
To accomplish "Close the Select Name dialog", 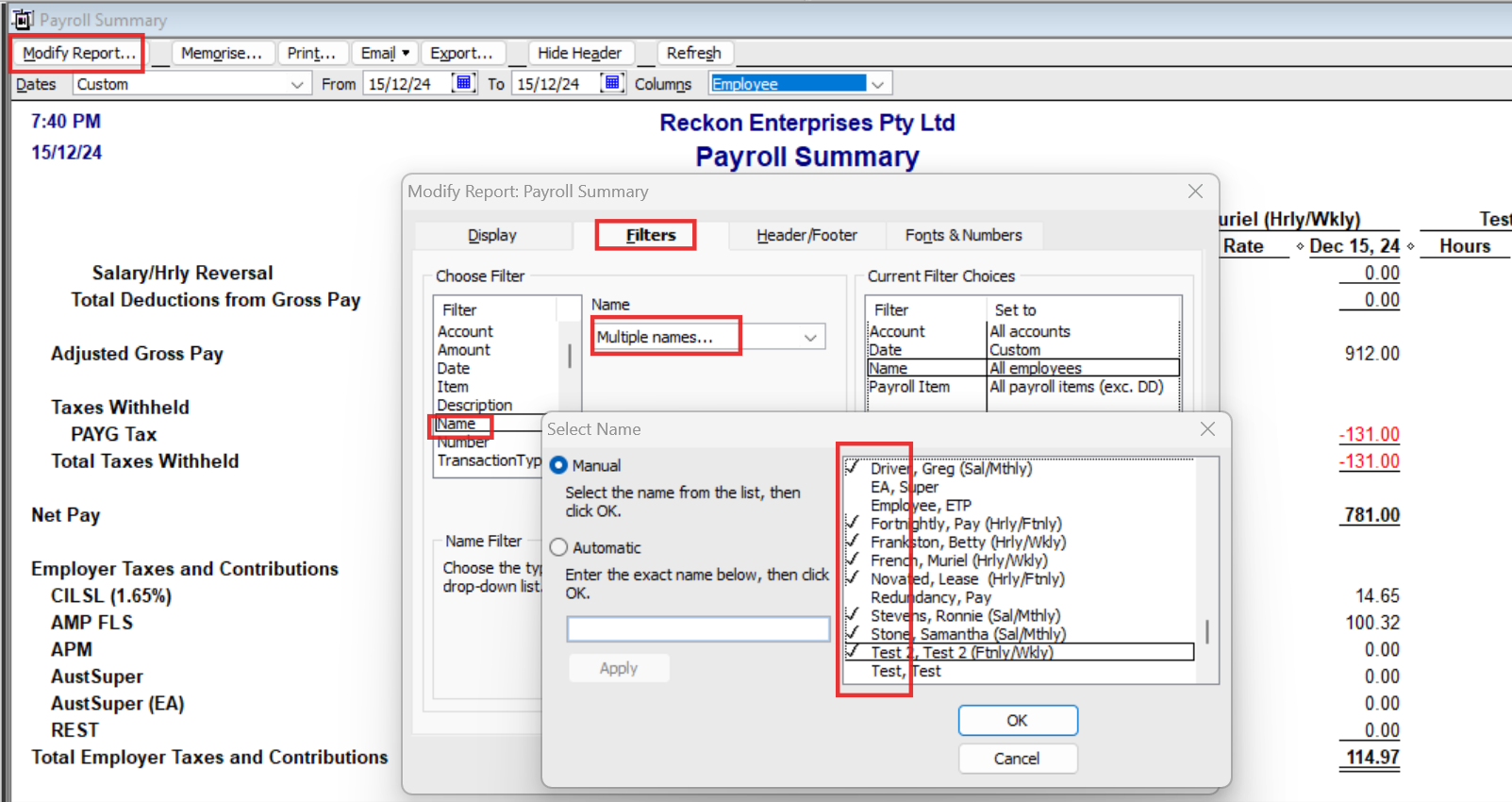I will click(x=1207, y=429).
